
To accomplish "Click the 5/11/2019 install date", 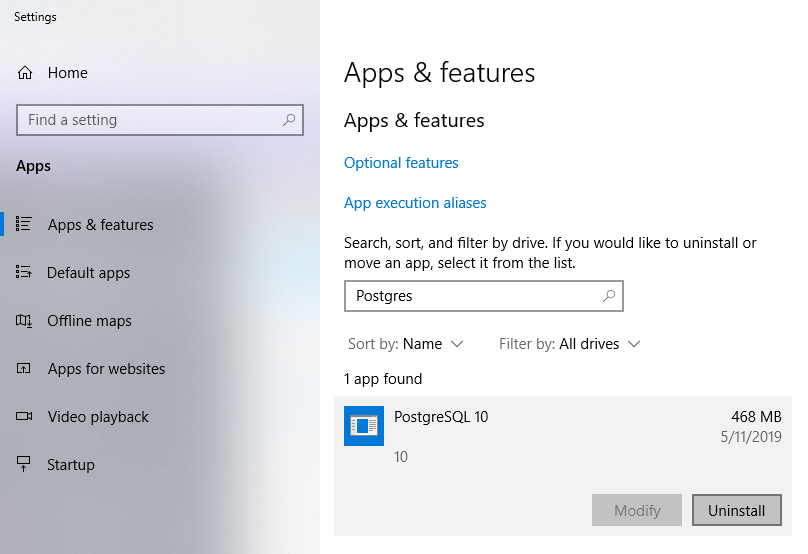I will tap(751, 437).
